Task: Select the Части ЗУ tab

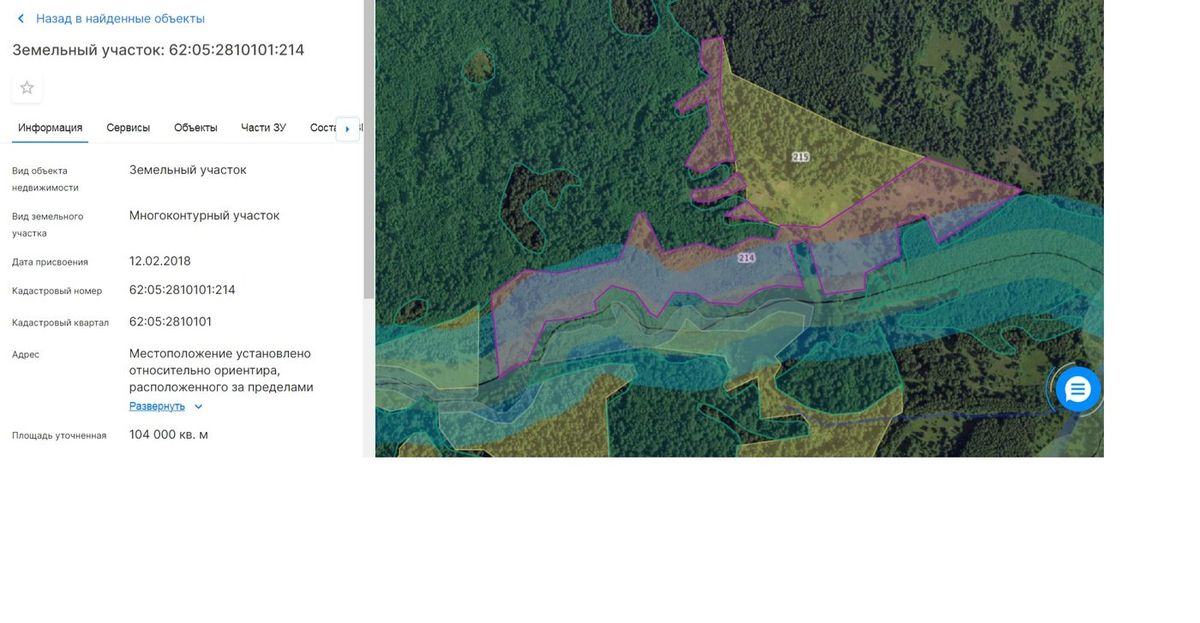Action: tap(263, 128)
